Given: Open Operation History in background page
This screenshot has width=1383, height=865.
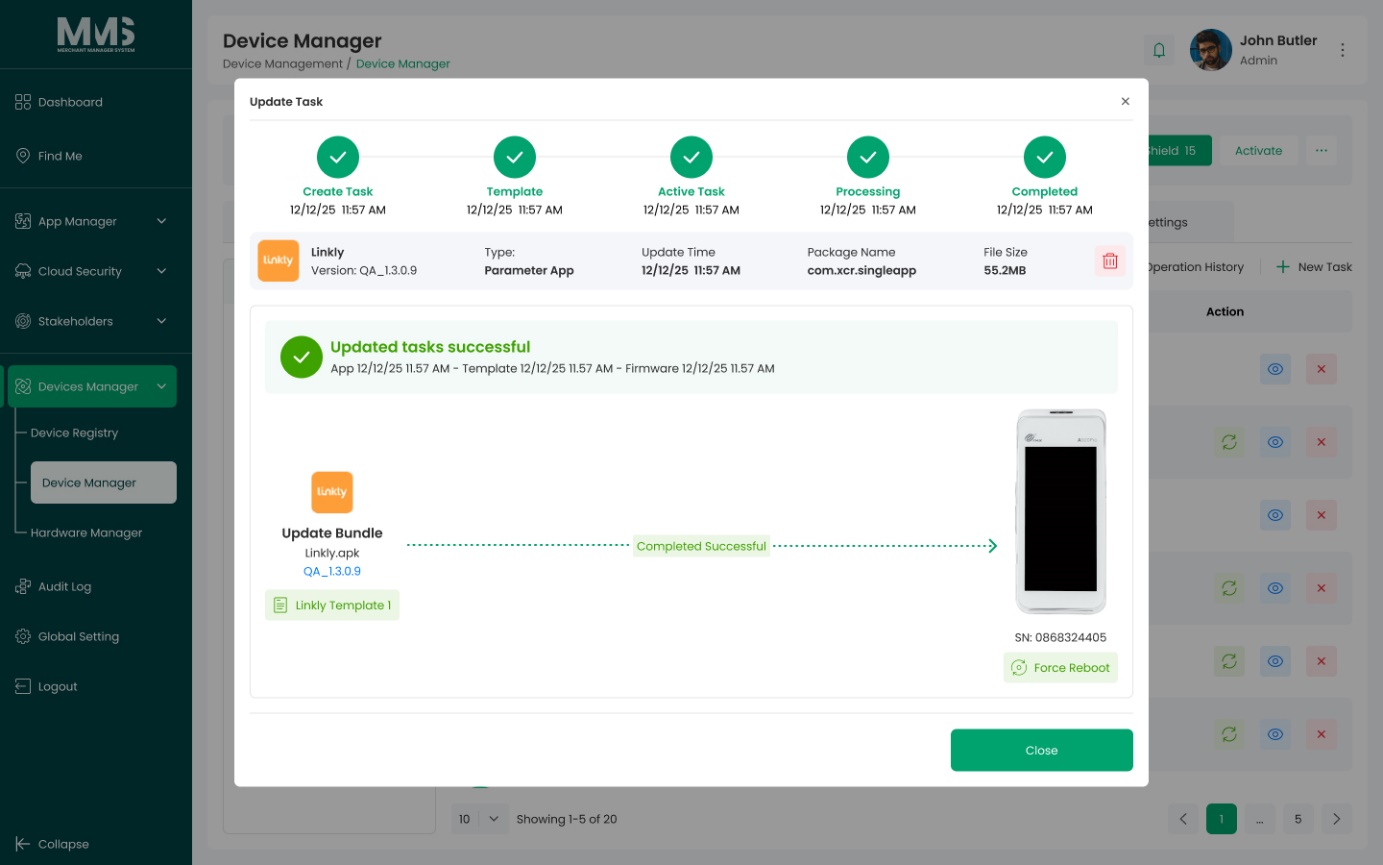Looking at the screenshot, I should point(1195,267).
